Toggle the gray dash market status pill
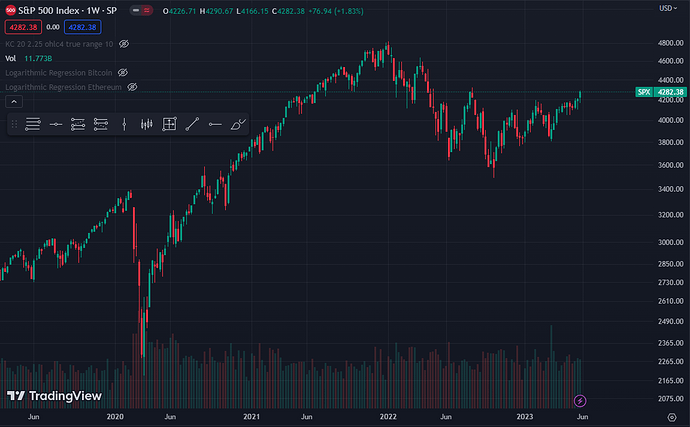Screen dimensions: 690x427 (136, 10)
